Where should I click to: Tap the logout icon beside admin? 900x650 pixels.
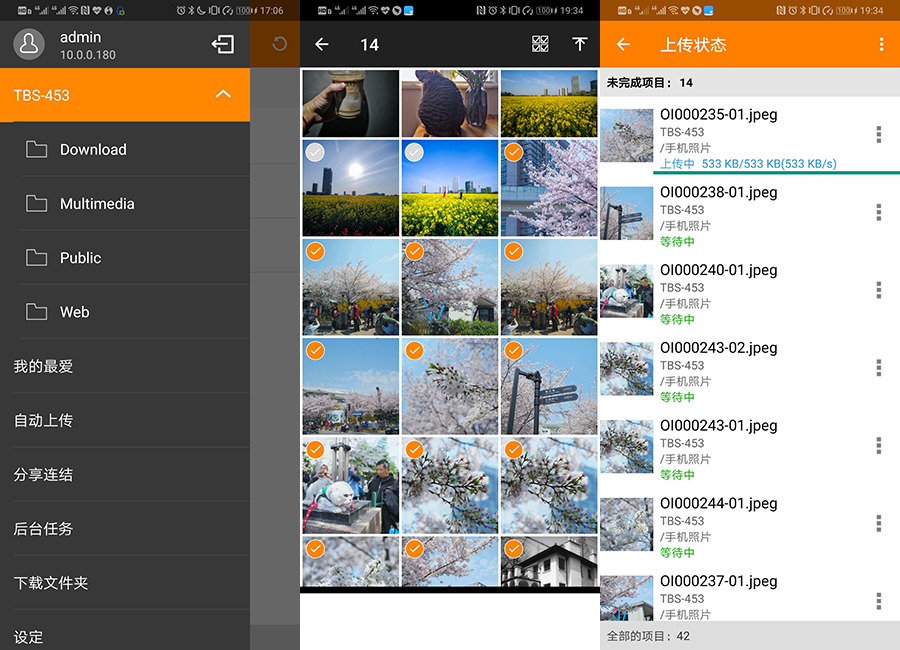222,45
